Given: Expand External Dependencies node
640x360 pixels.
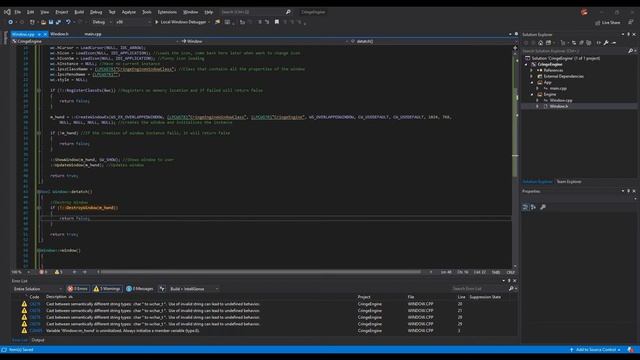Looking at the screenshot, I should click(x=531, y=76).
